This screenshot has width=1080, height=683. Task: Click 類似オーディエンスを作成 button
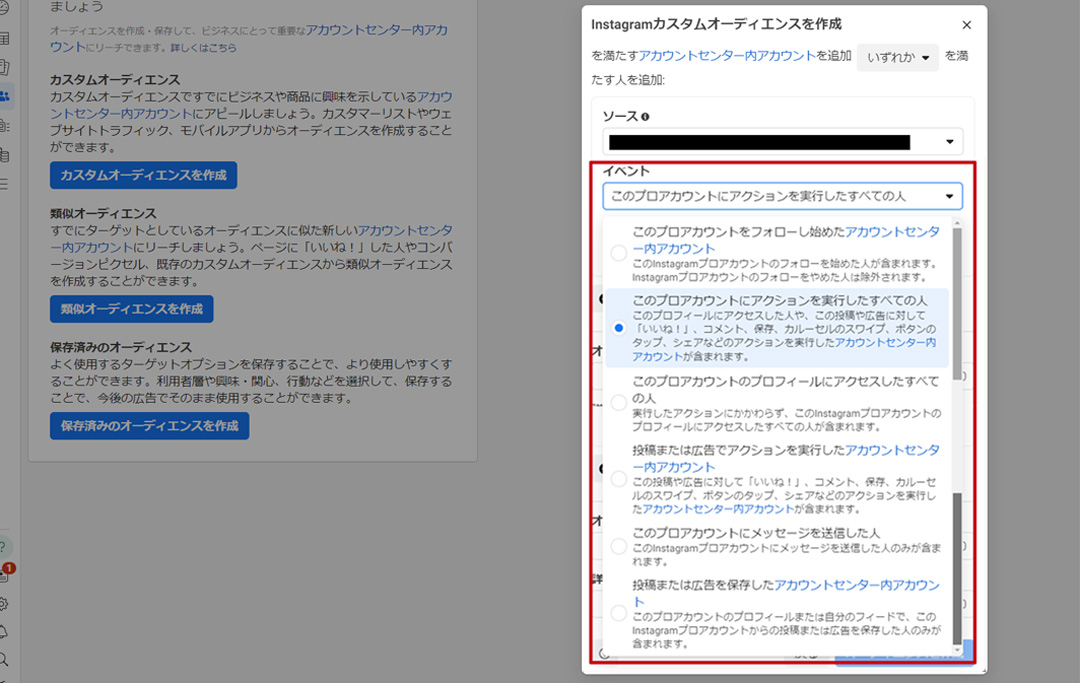tap(131, 309)
